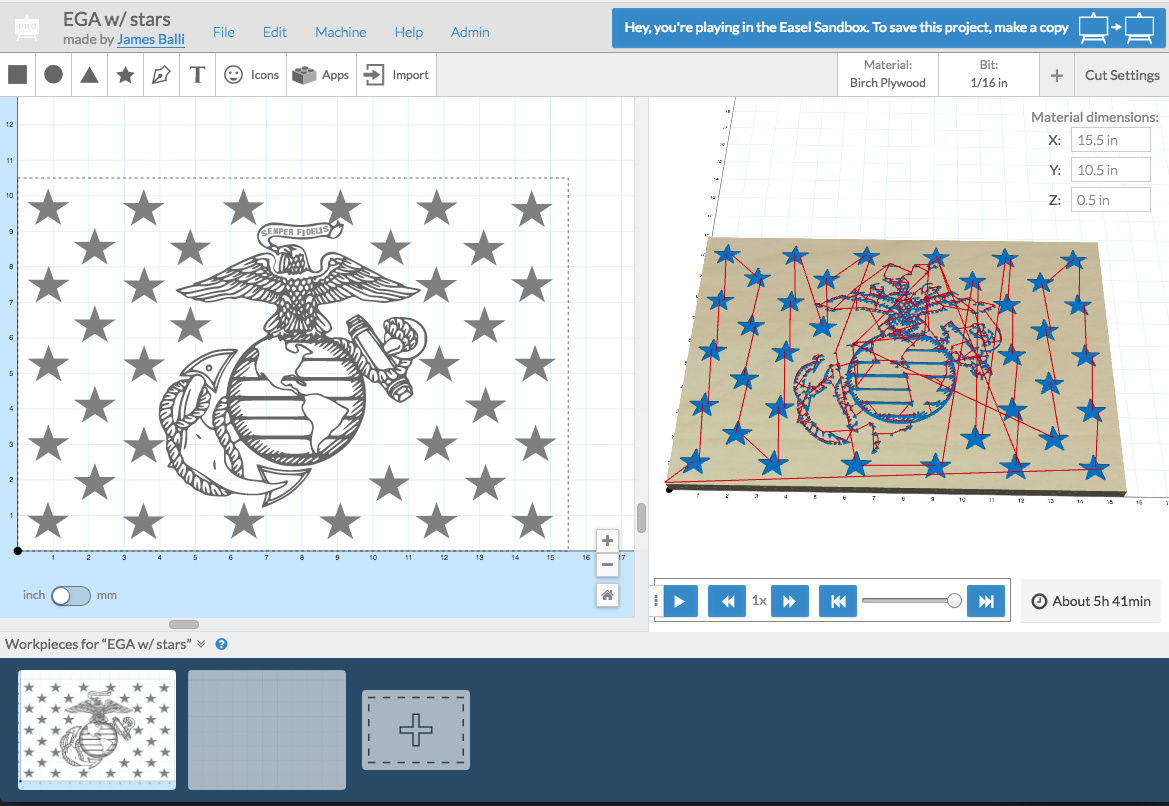Open Bit selector showing 1/16 in
The width and height of the screenshot is (1169, 806).
tap(989, 75)
